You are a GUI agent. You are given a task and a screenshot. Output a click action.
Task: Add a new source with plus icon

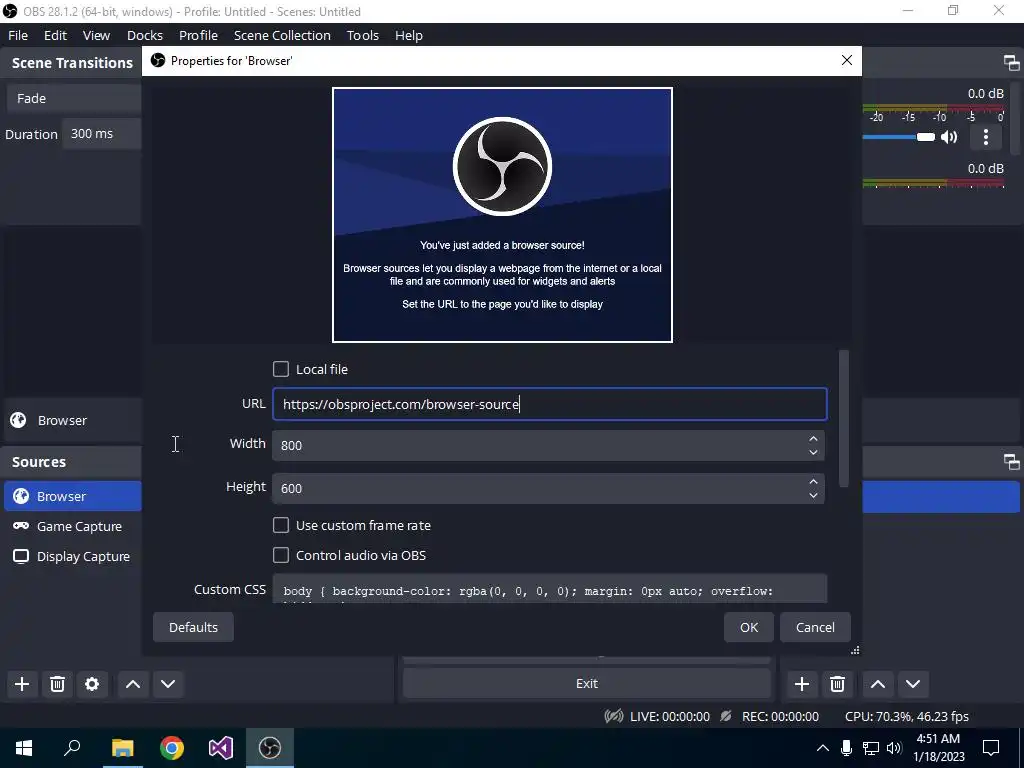pos(22,684)
